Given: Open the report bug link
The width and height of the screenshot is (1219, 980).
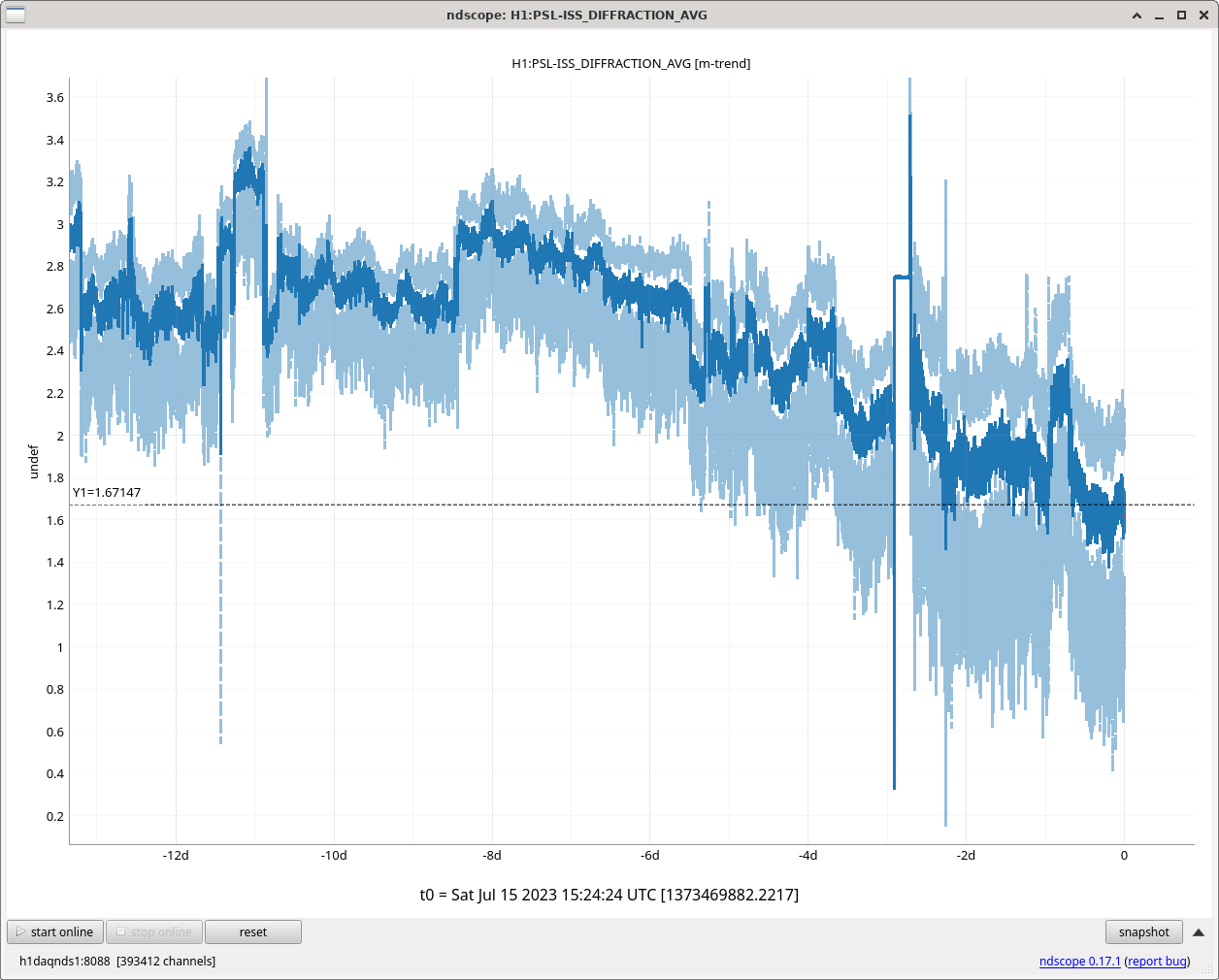Looking at the screenshot, I should click(1157, 961).
